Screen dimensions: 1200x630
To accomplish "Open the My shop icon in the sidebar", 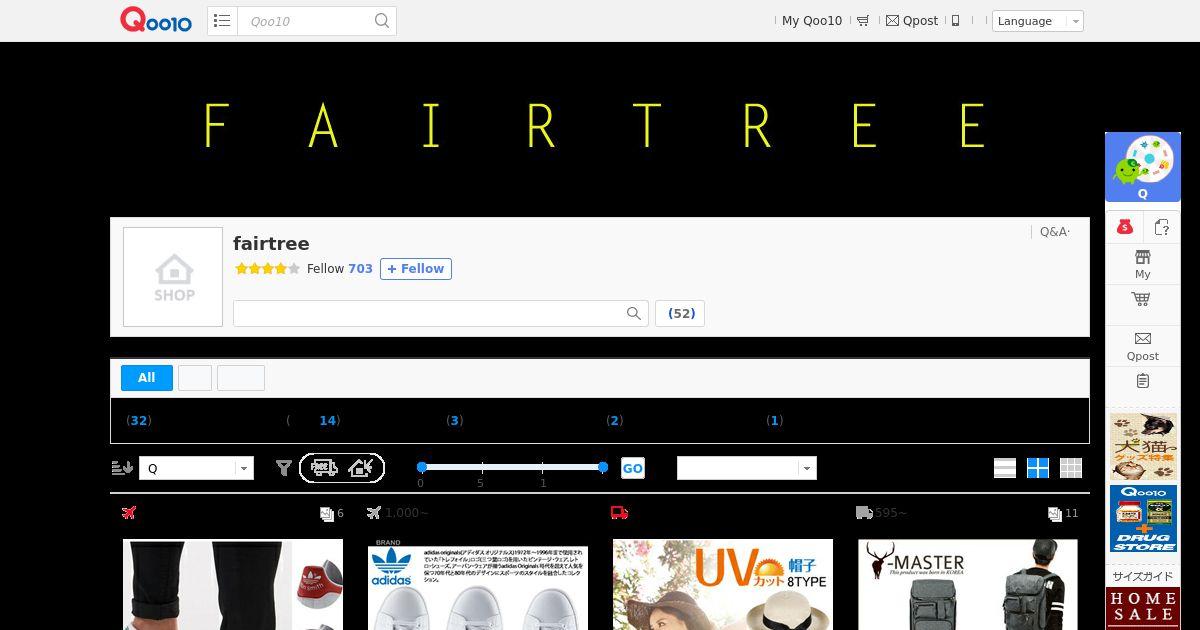I will (x=1143, y=264).
